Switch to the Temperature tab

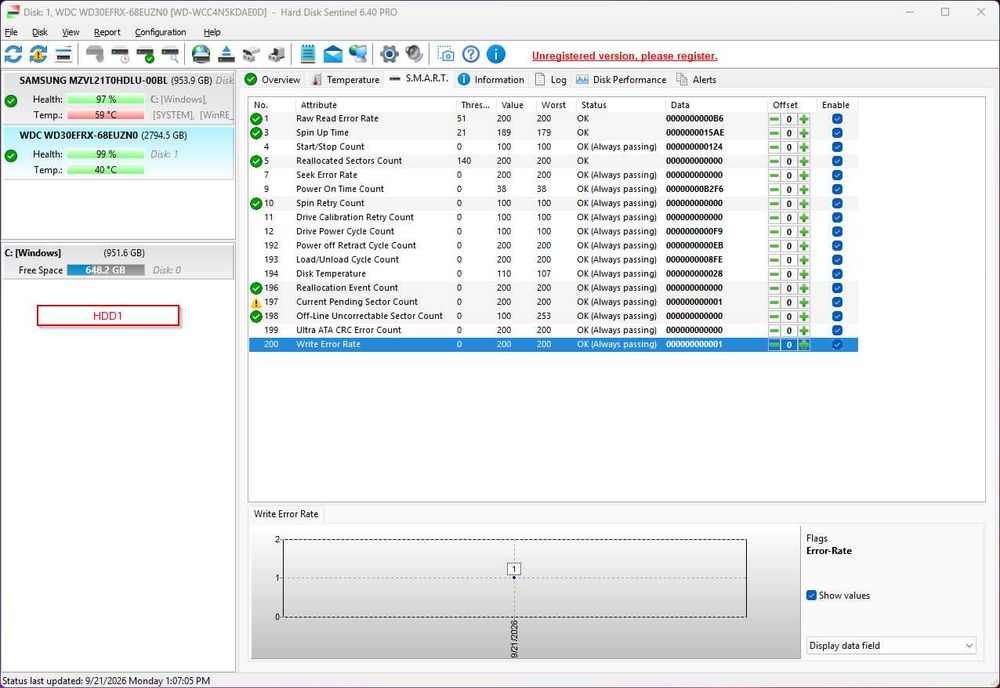tap(345, 79)
